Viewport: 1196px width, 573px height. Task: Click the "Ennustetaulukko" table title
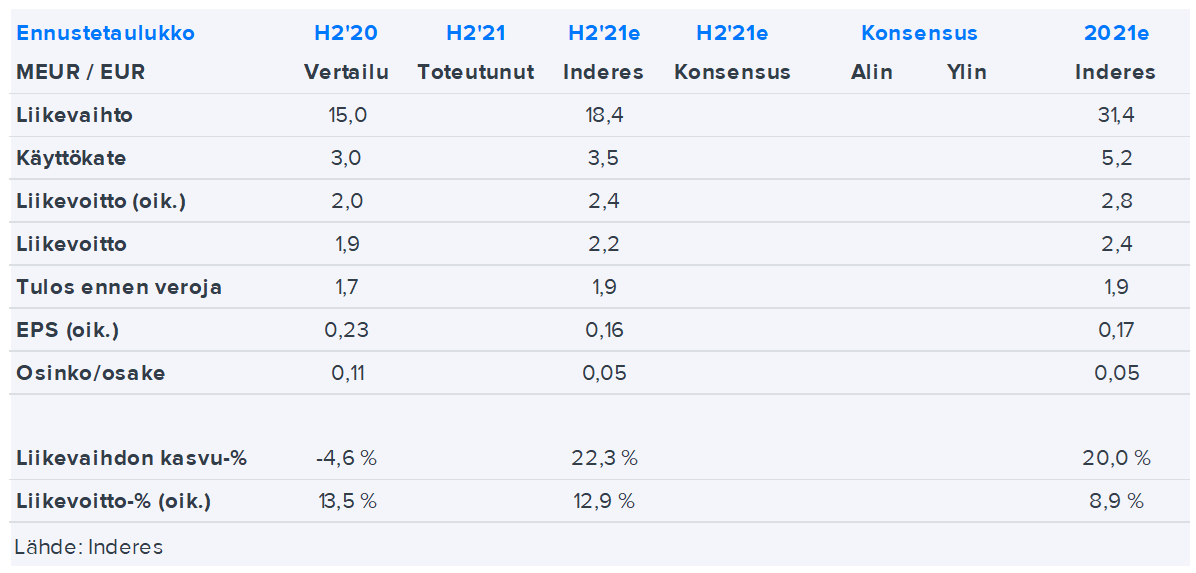coord(105,33)
